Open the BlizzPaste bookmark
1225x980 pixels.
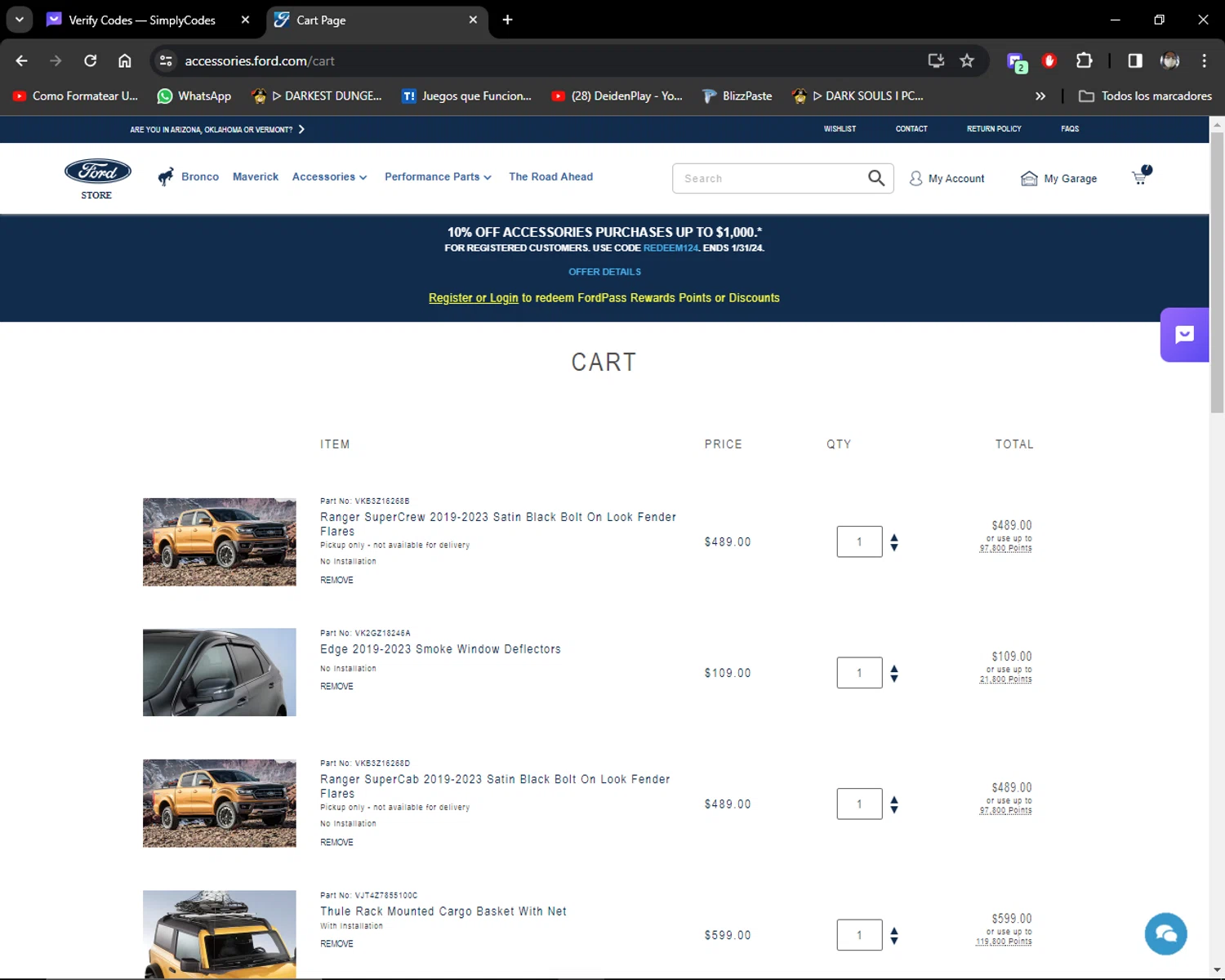[x=737, y=96]
